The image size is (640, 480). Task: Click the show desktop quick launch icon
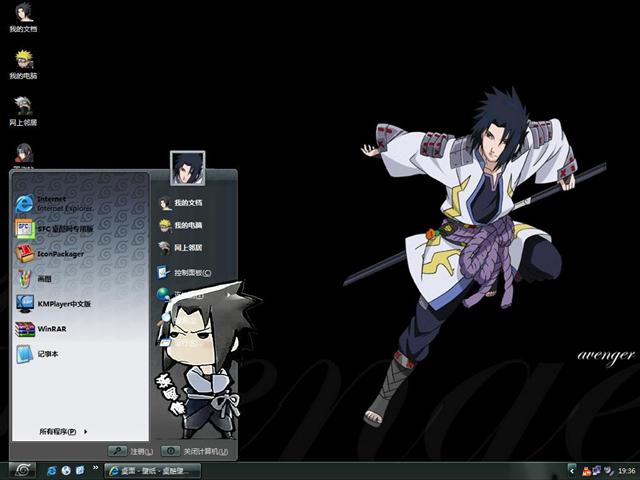click(80, 470)
